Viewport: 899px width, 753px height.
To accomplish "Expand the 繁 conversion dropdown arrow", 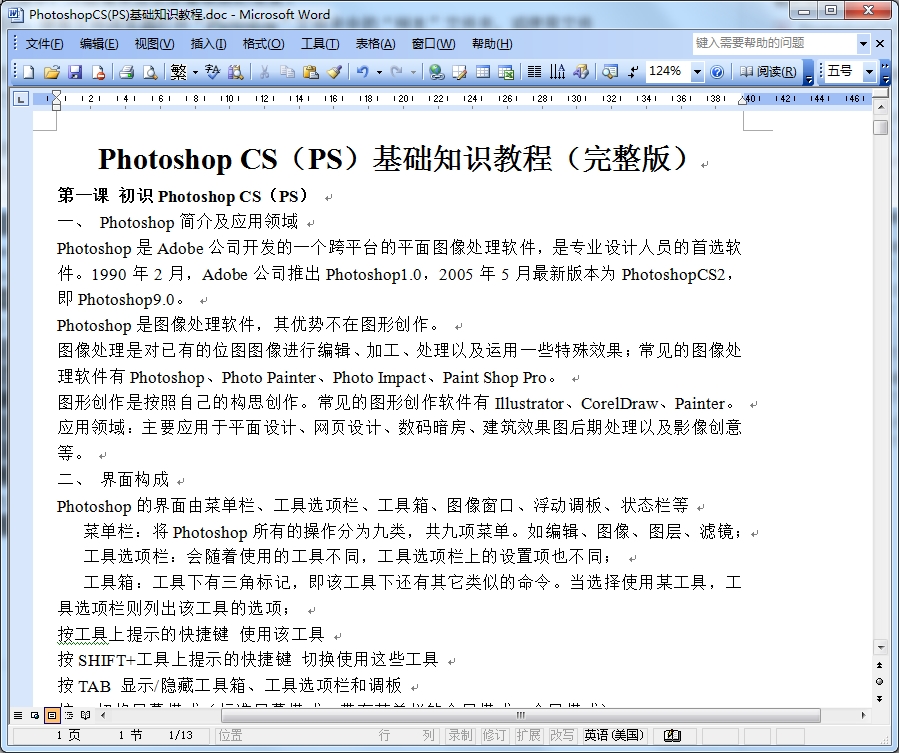I will click(195, 72).
